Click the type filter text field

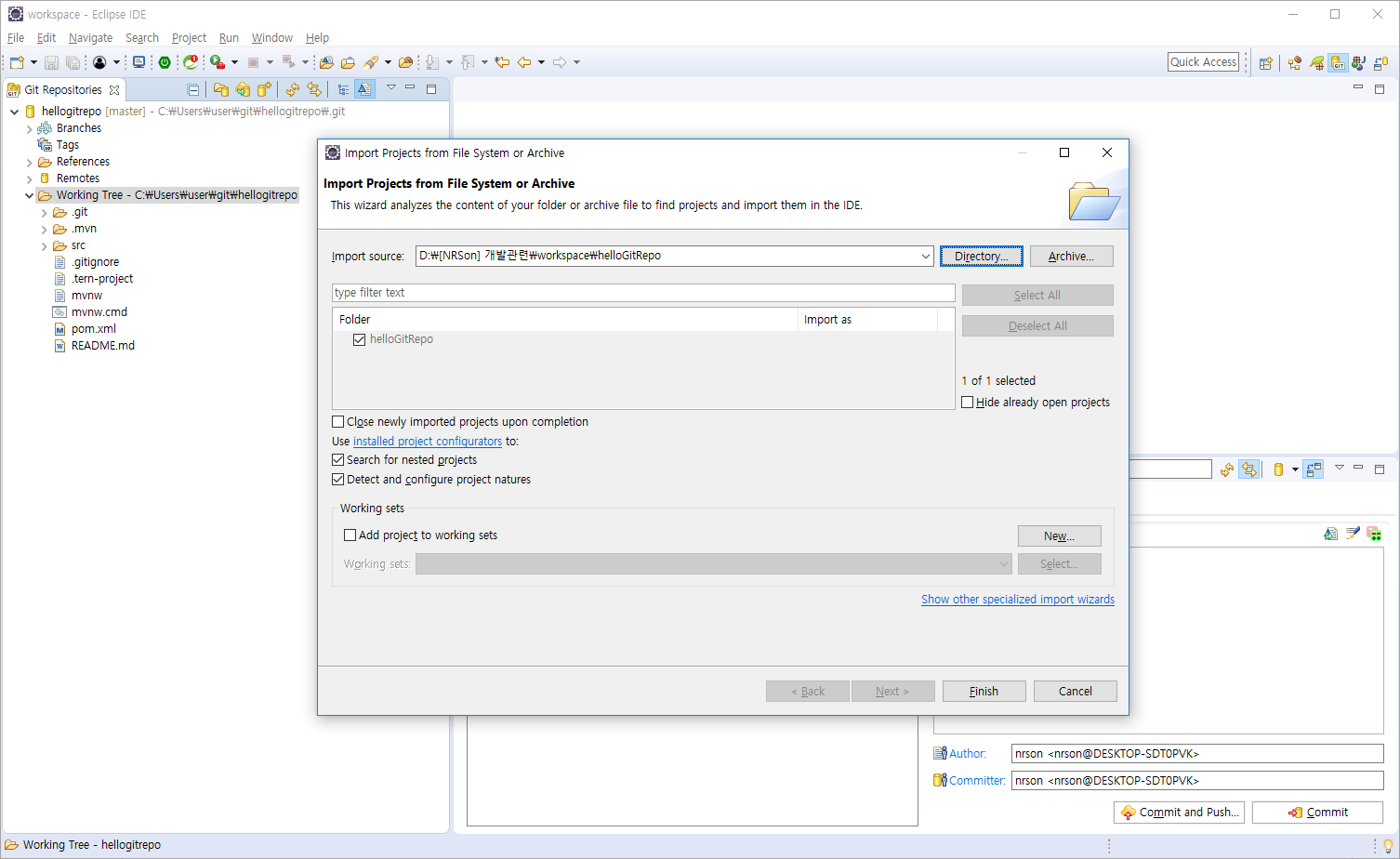click(643, 293)
